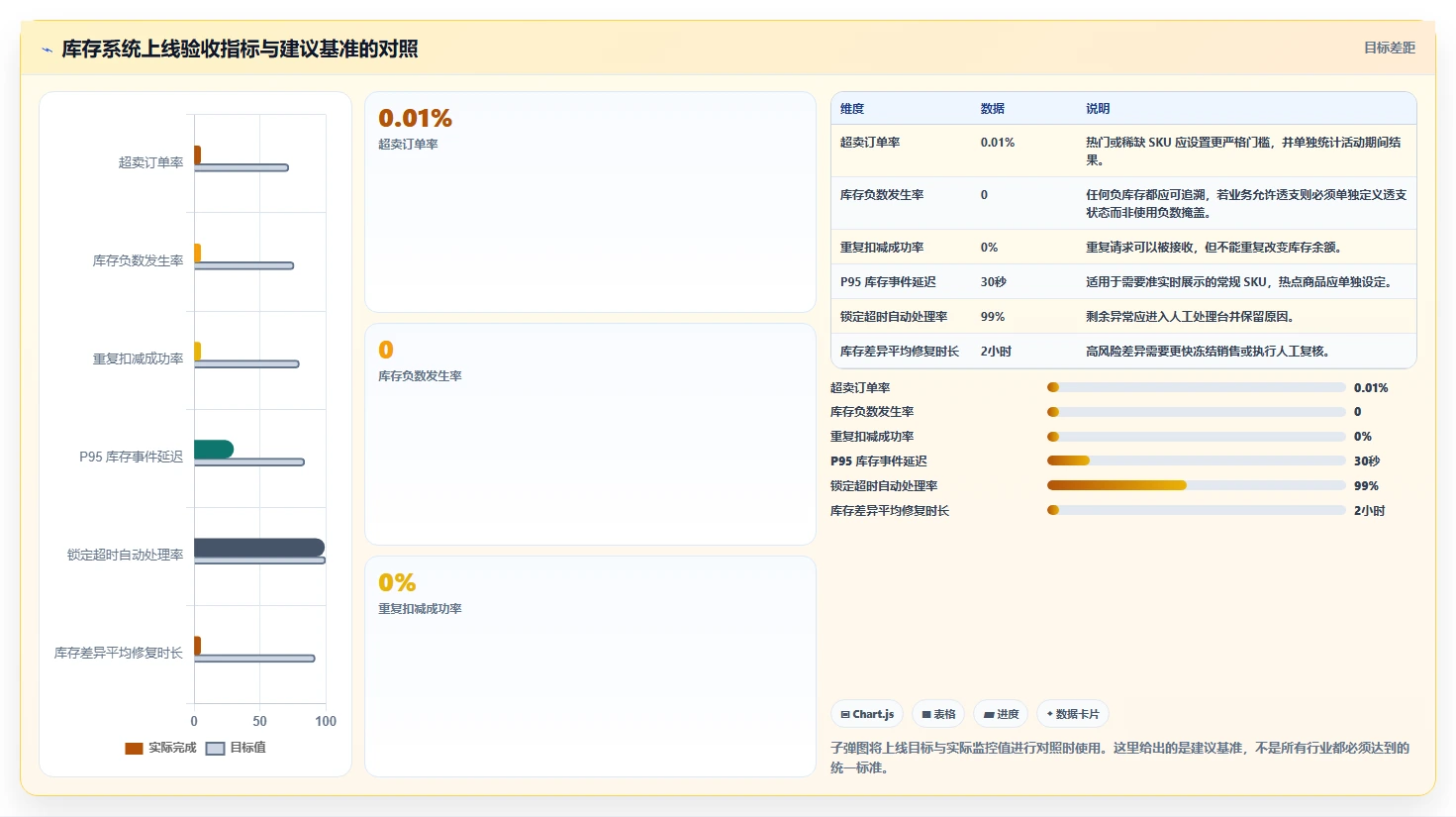Click the 表格 tag chip
The width and height of the screenshot is (1456, 817).
pos(938,714)
